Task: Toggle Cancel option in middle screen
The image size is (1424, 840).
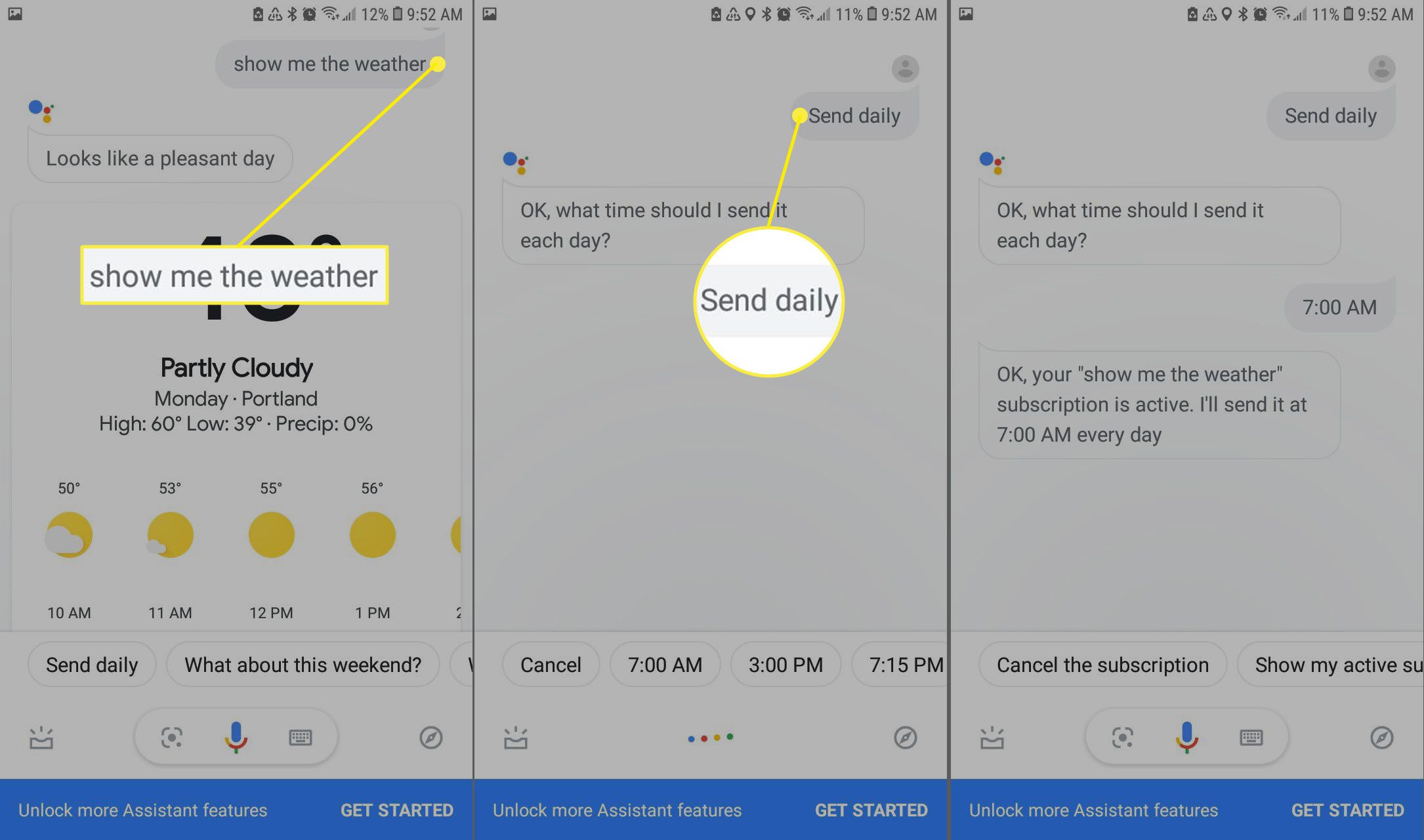Action: 551,664
